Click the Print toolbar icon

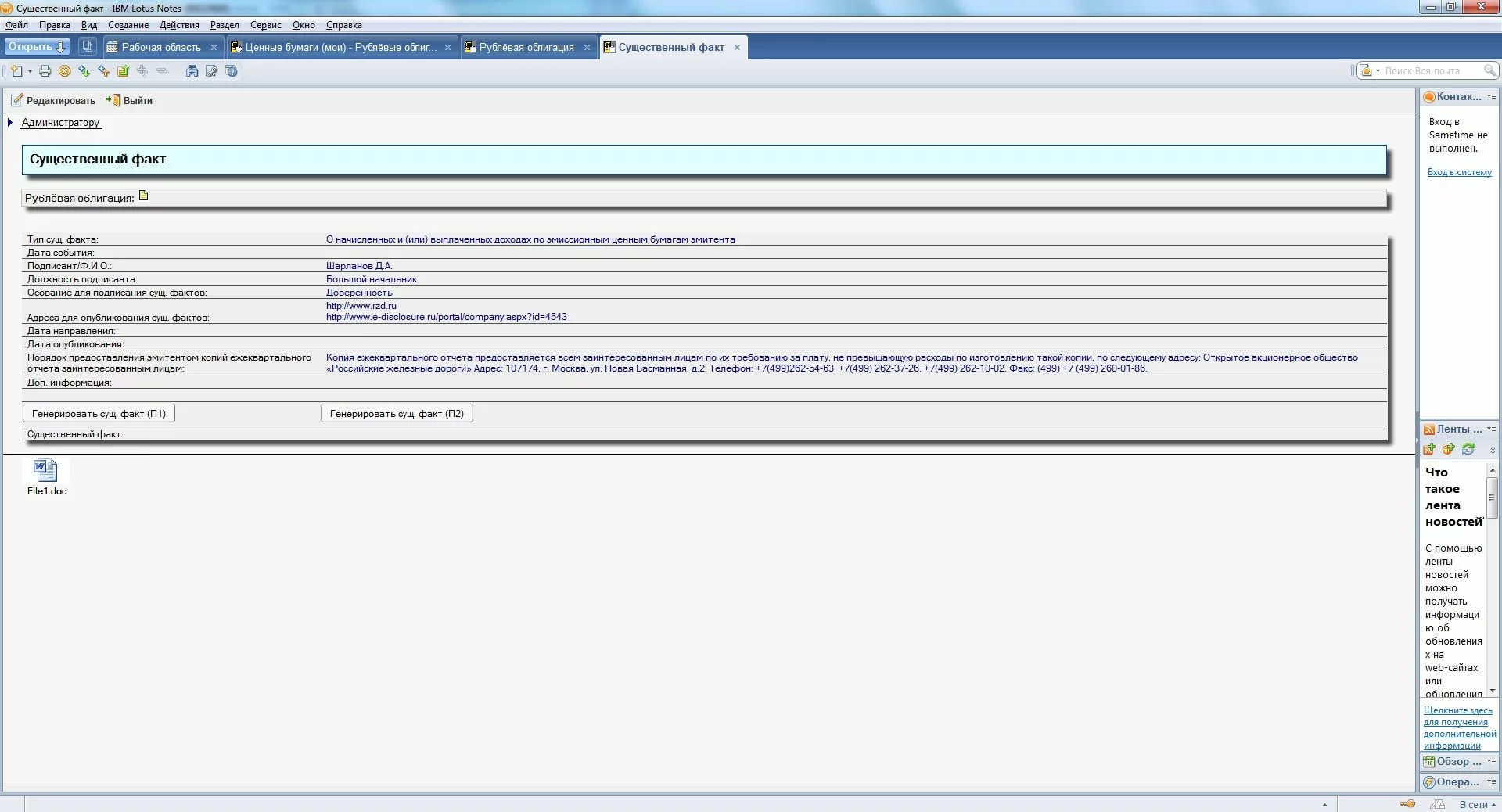click(45, 71)
